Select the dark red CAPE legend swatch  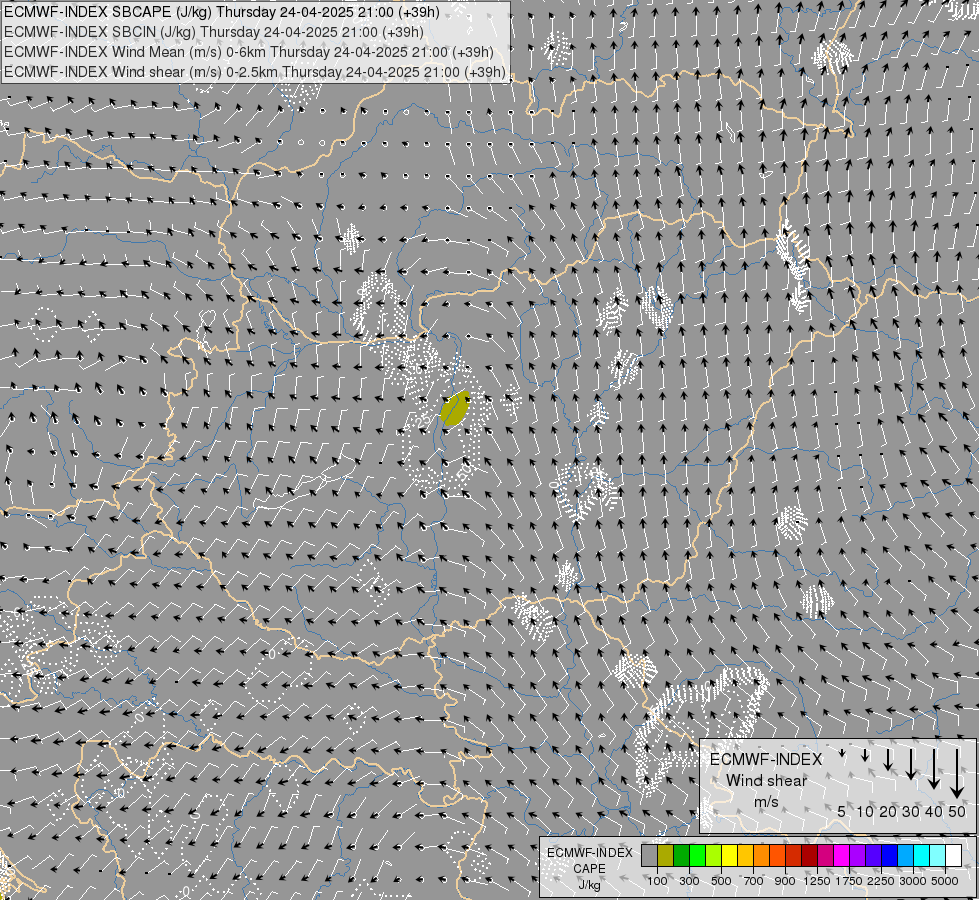[x=810, y=856]
